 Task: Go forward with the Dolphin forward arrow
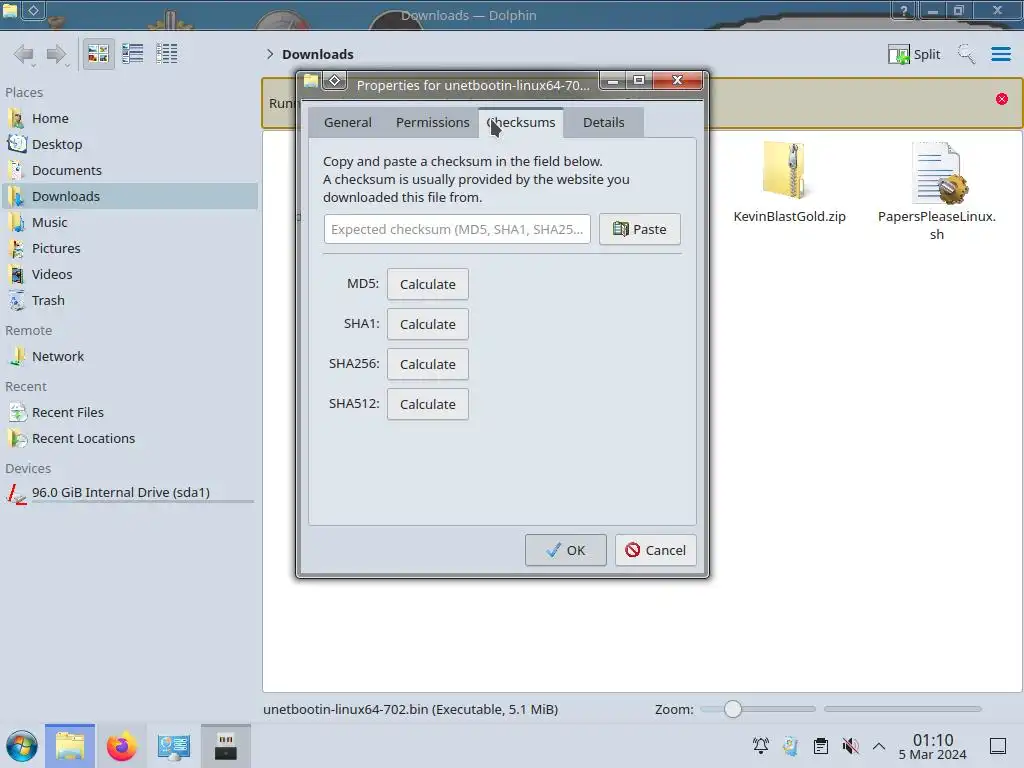(x=57, y=54)
